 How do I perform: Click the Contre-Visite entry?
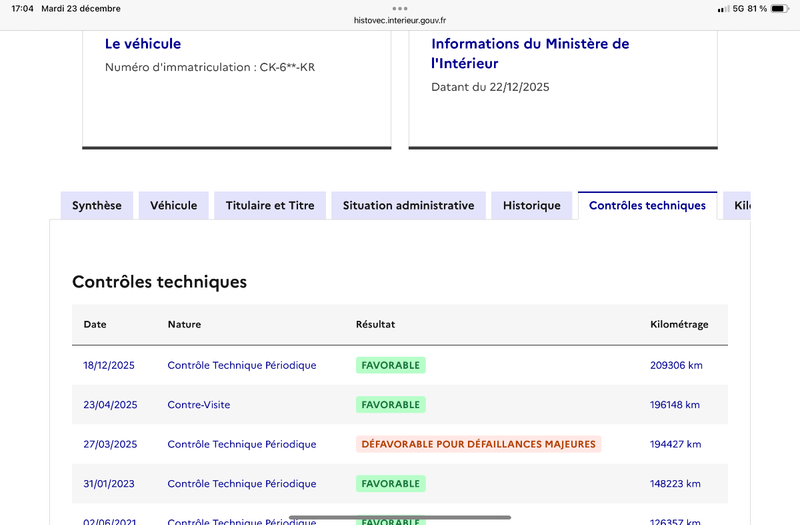point(206,405)
